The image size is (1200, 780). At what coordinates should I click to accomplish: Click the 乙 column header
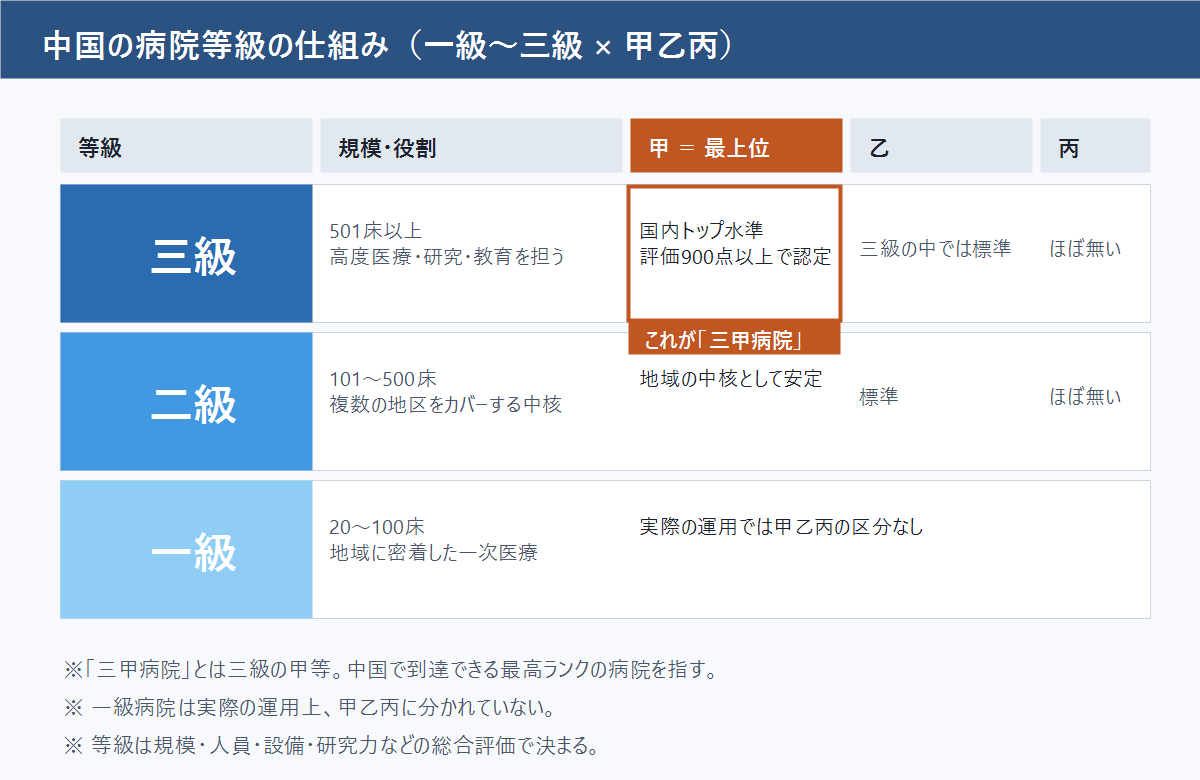pyautogui.click(x=941, y=146)
